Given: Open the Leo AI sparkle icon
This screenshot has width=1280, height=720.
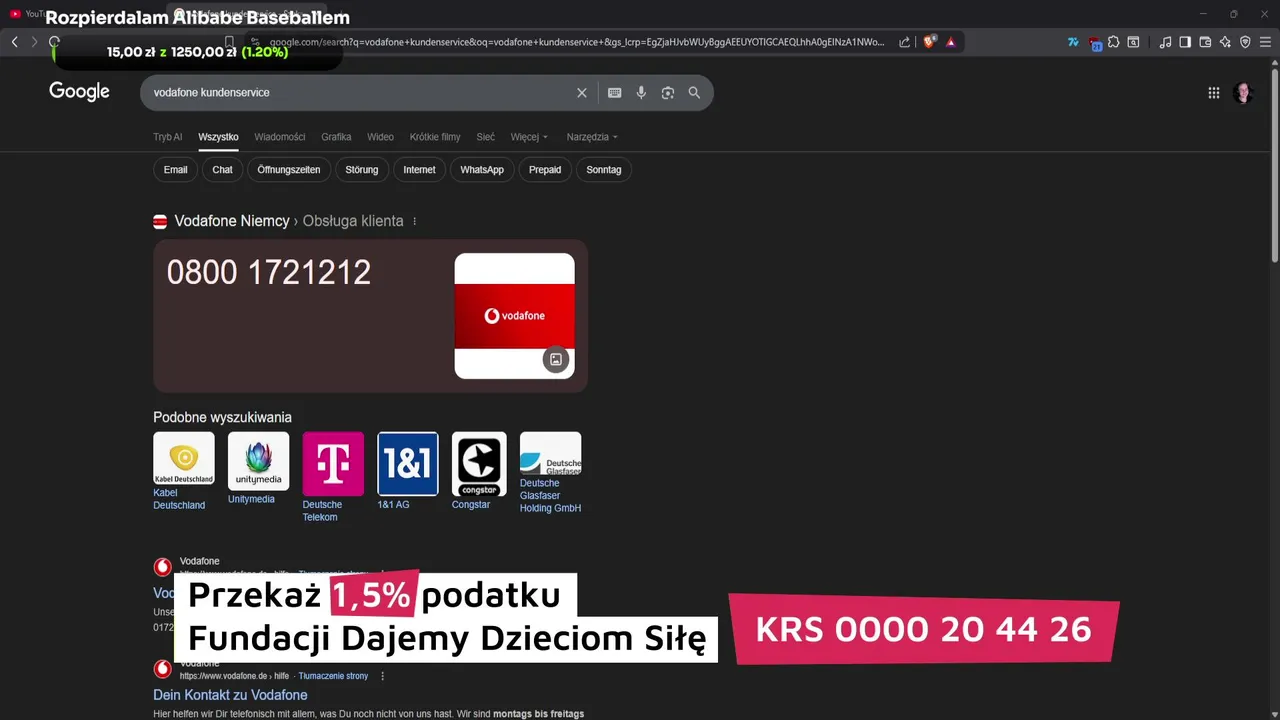Looking at the screenshot, I should (1225, 42).
